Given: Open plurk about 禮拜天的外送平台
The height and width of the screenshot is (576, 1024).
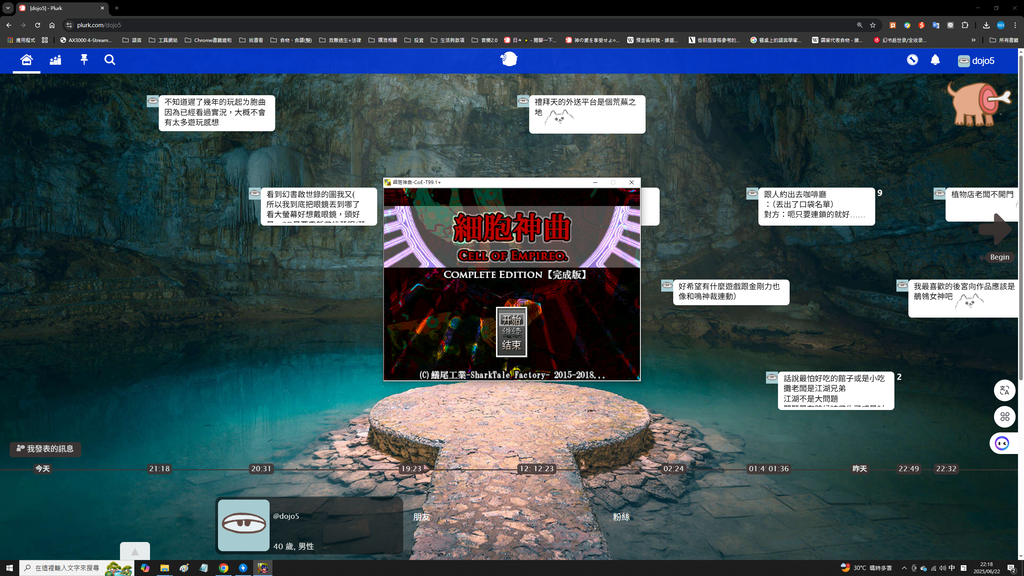Looking at the screenshot, I should [586, 114].
